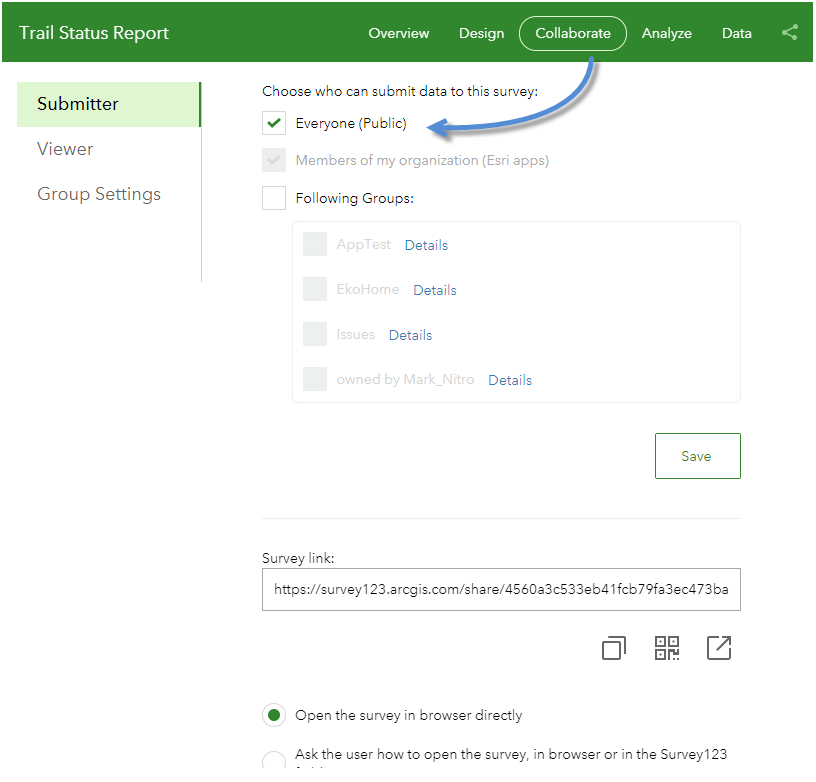
Task: Select Open the survey in browser directly
Action: click(274, 715)
